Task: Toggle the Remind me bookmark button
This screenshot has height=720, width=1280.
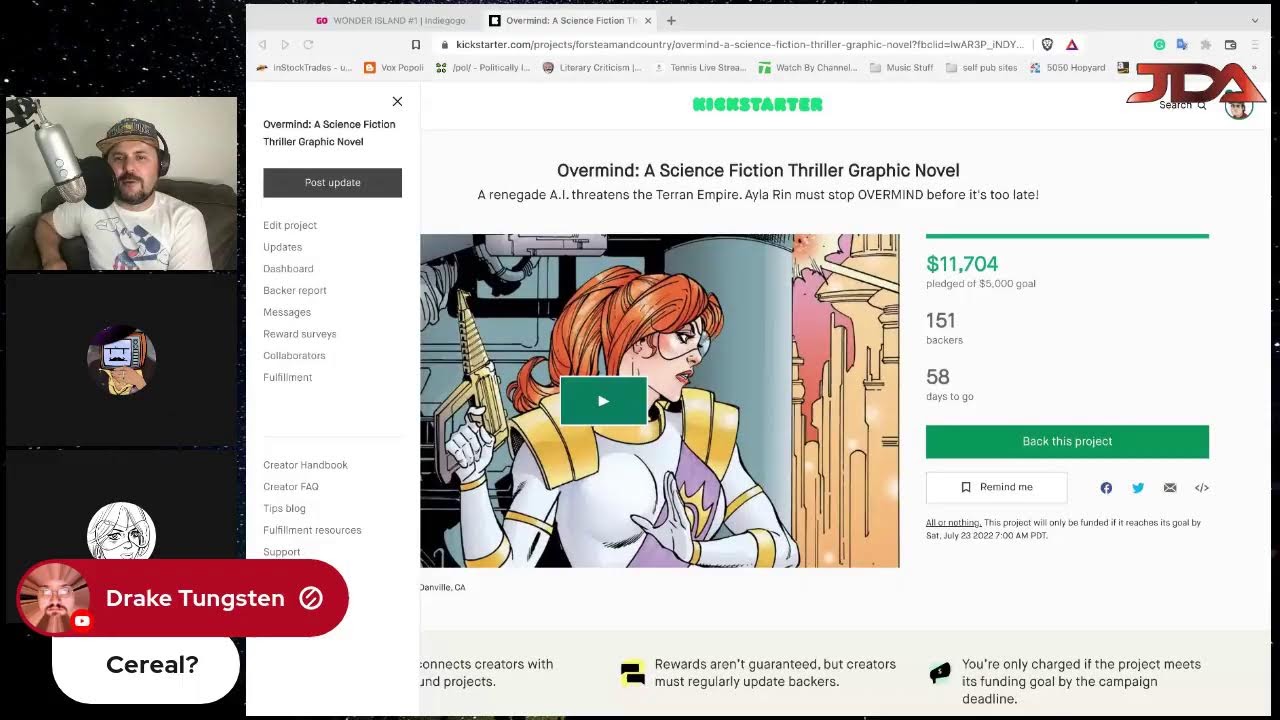Action: point(996,487)
